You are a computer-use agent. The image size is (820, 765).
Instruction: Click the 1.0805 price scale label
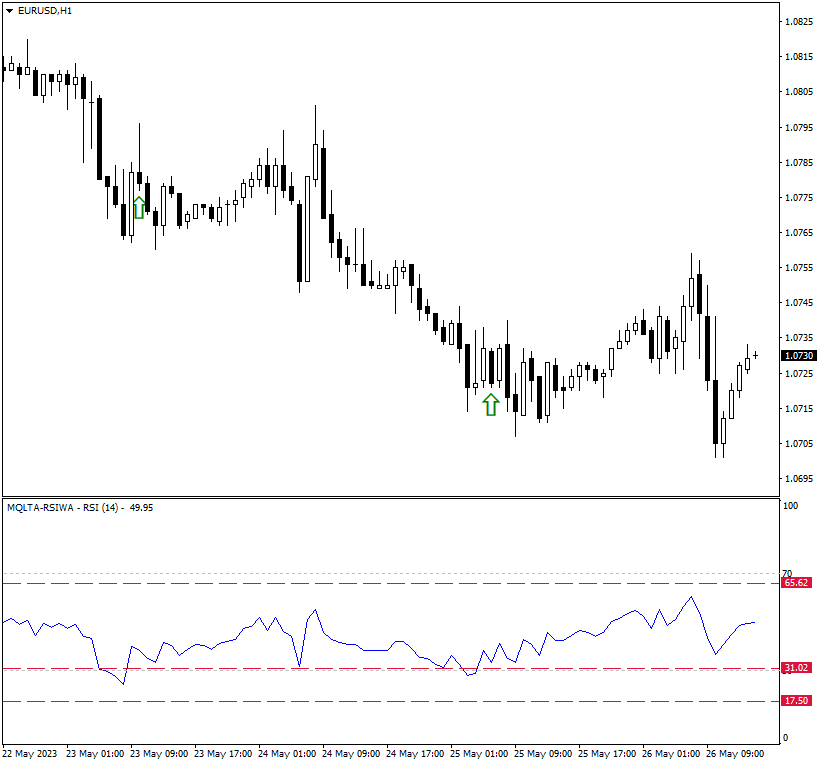pos(799,92)
